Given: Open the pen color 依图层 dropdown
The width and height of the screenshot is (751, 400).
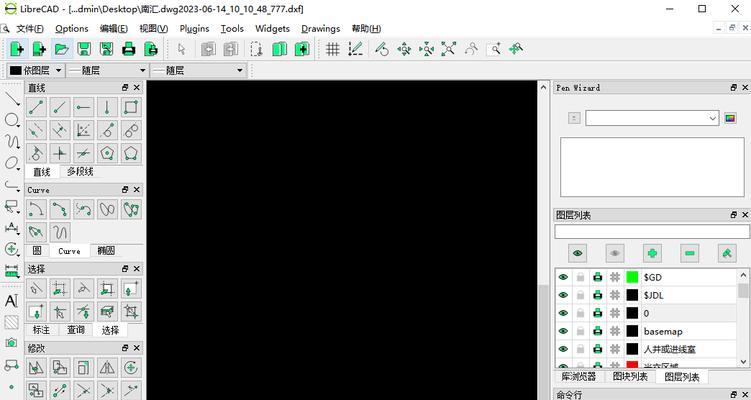Looking at the screenshot, I should (x=36, y=70).
